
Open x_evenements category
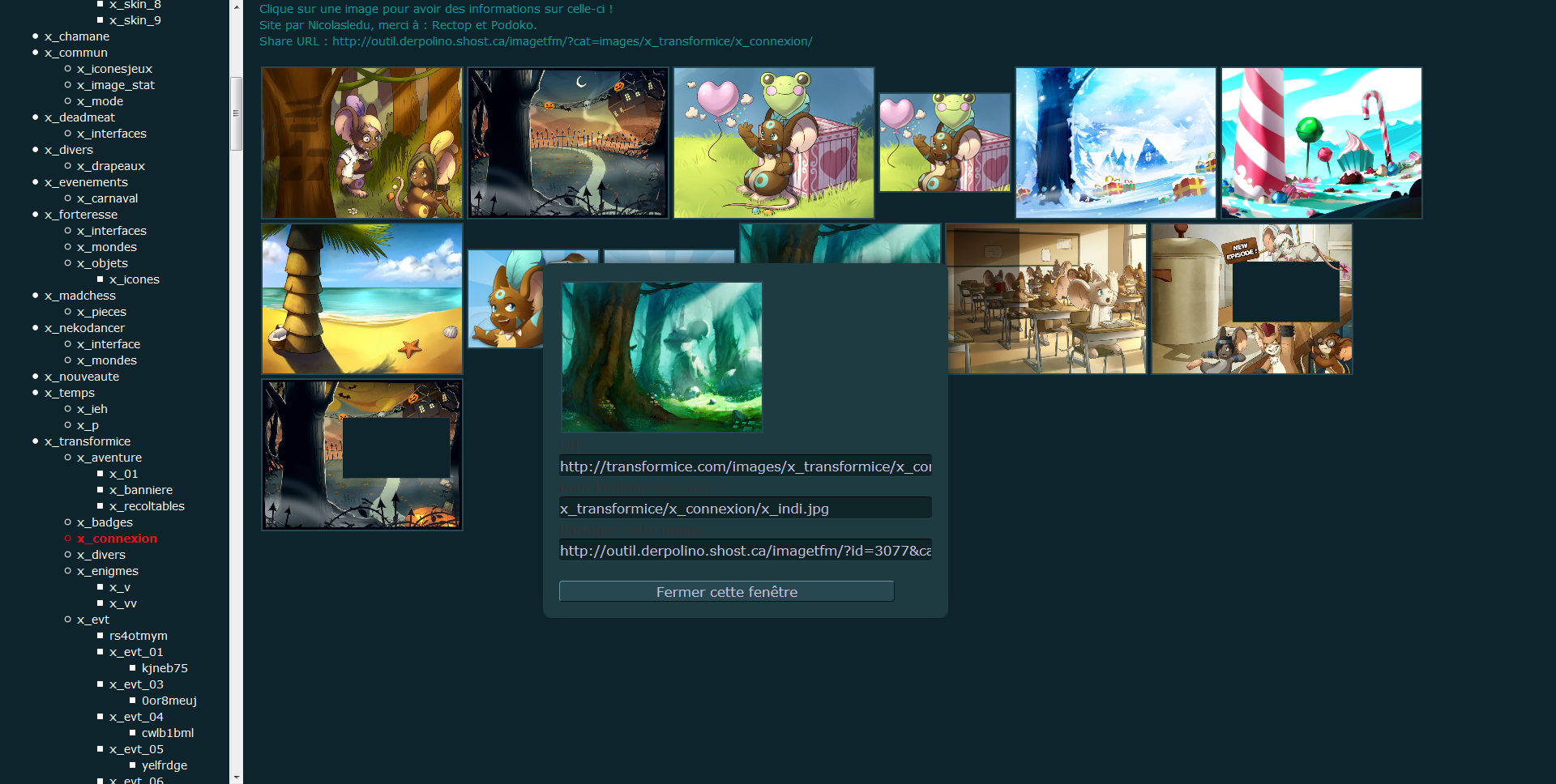point(86,182)
